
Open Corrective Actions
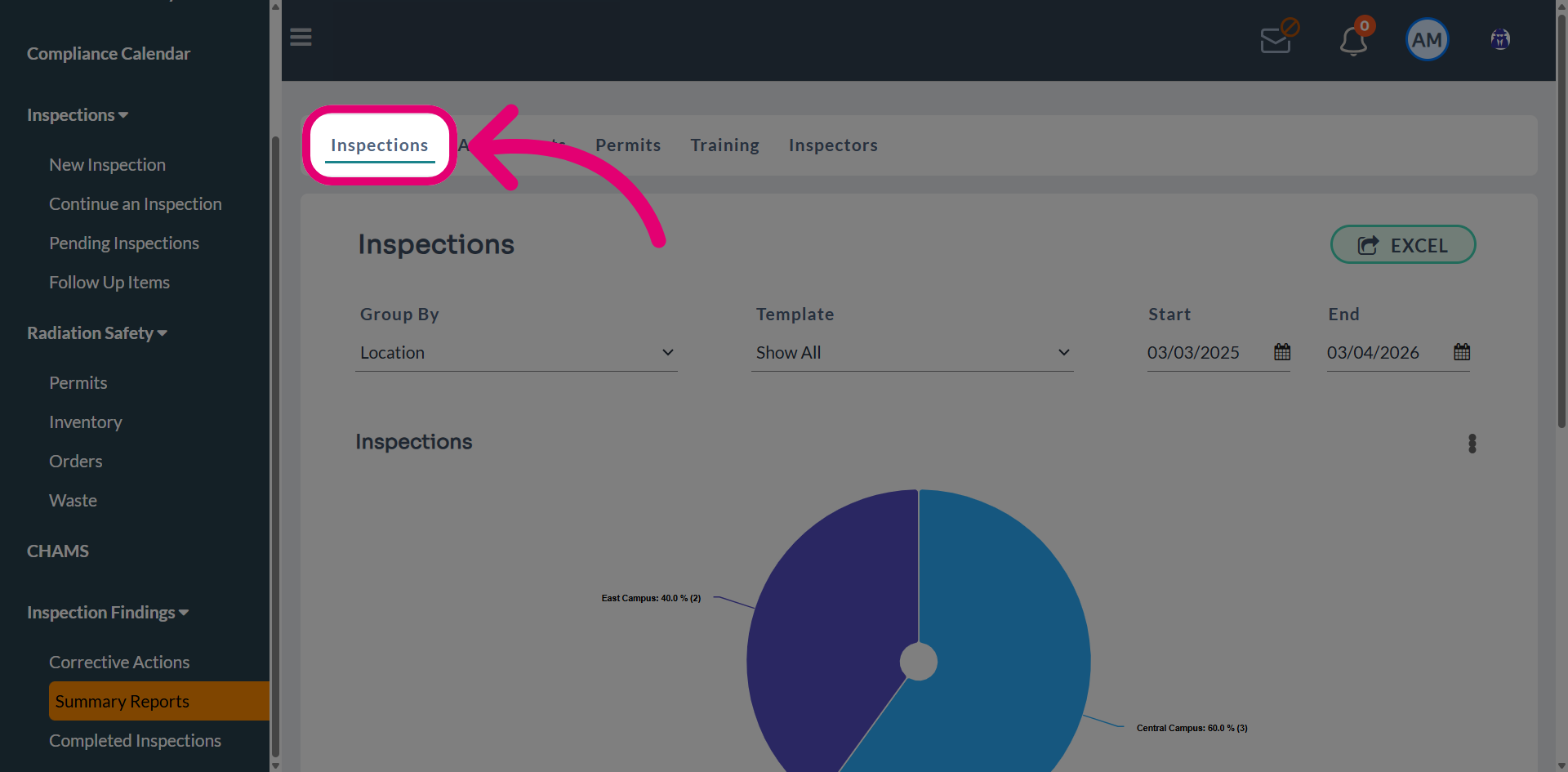pos(119,663)
